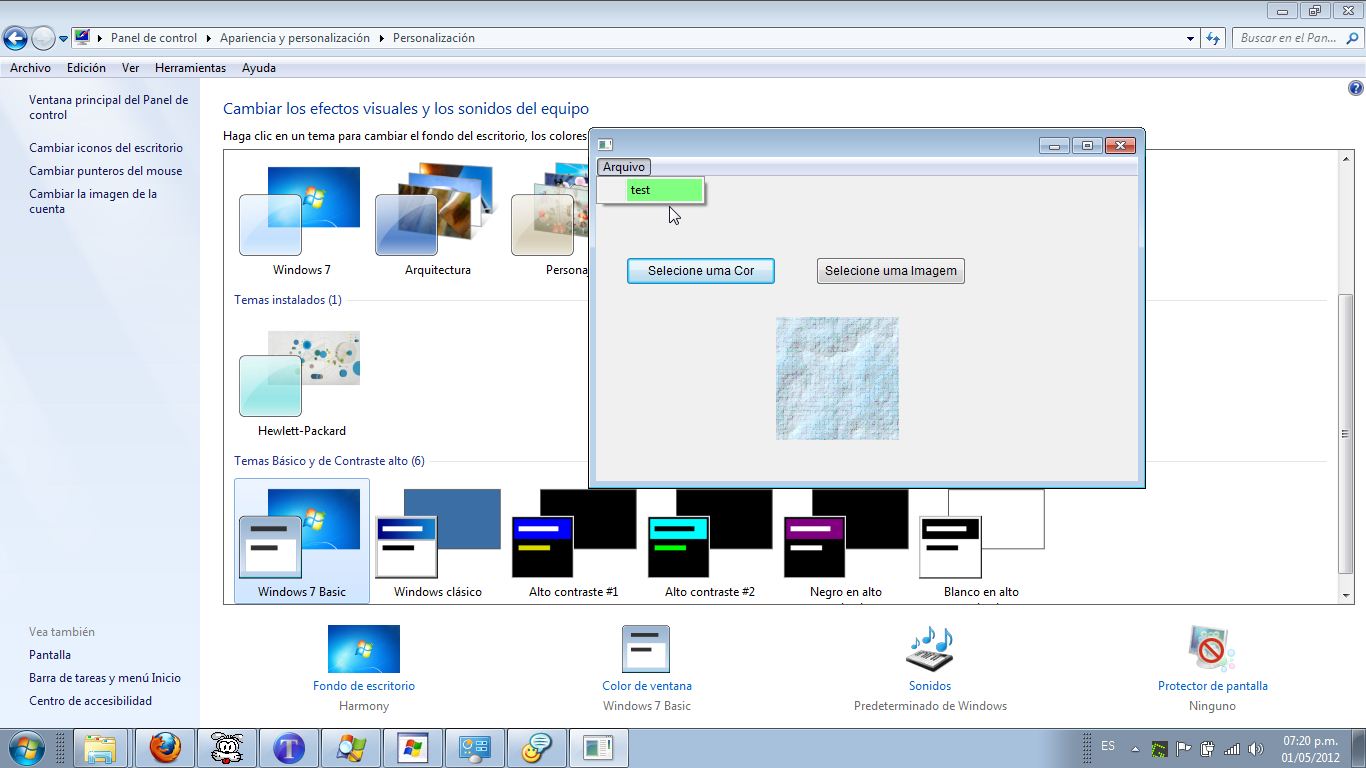The width and height of the screenshot is (1366, 768).
Task: Click the refresh button beside address bar
Action: (1213, 38)
